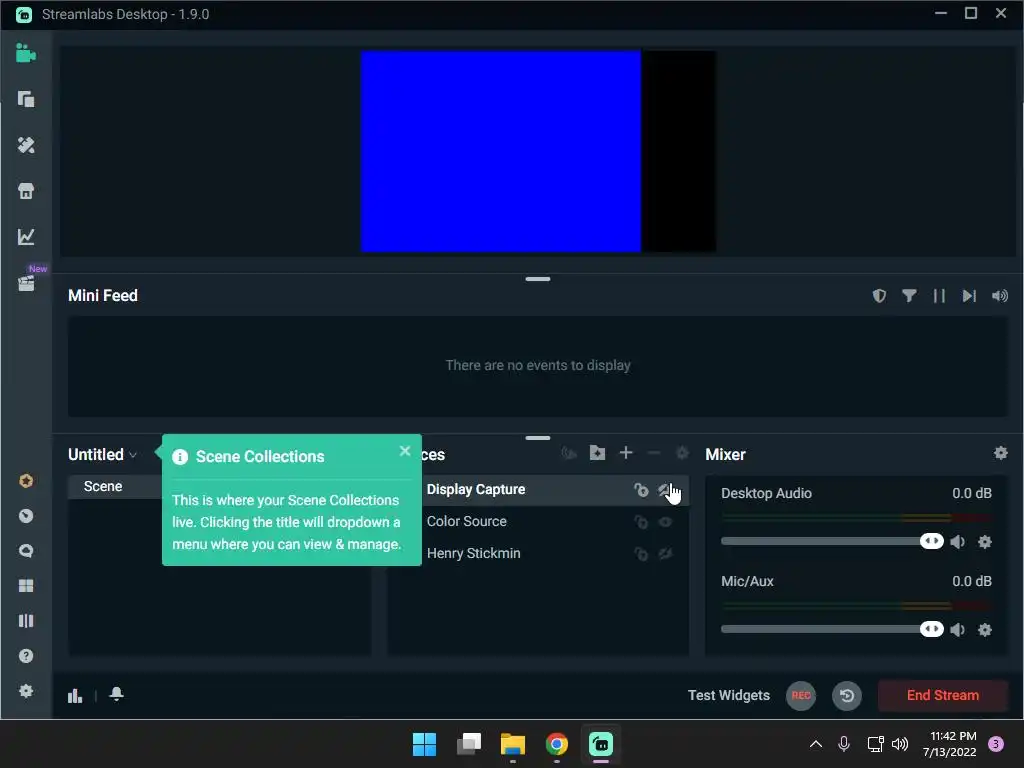The width and height of the screenshot is (1024, 768).
Task: Click the blue preview canvas
Action: (501, 152)
